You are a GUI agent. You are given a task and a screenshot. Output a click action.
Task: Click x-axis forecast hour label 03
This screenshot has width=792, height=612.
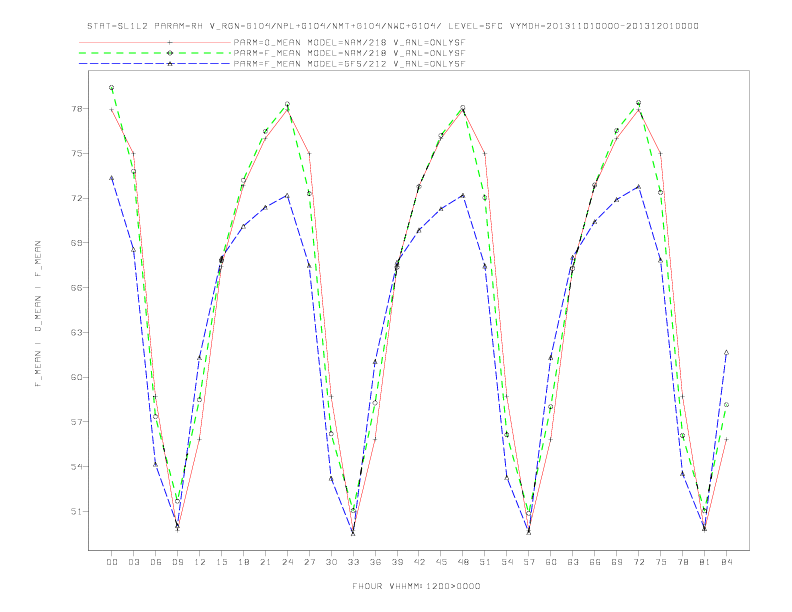click(133, 562)
